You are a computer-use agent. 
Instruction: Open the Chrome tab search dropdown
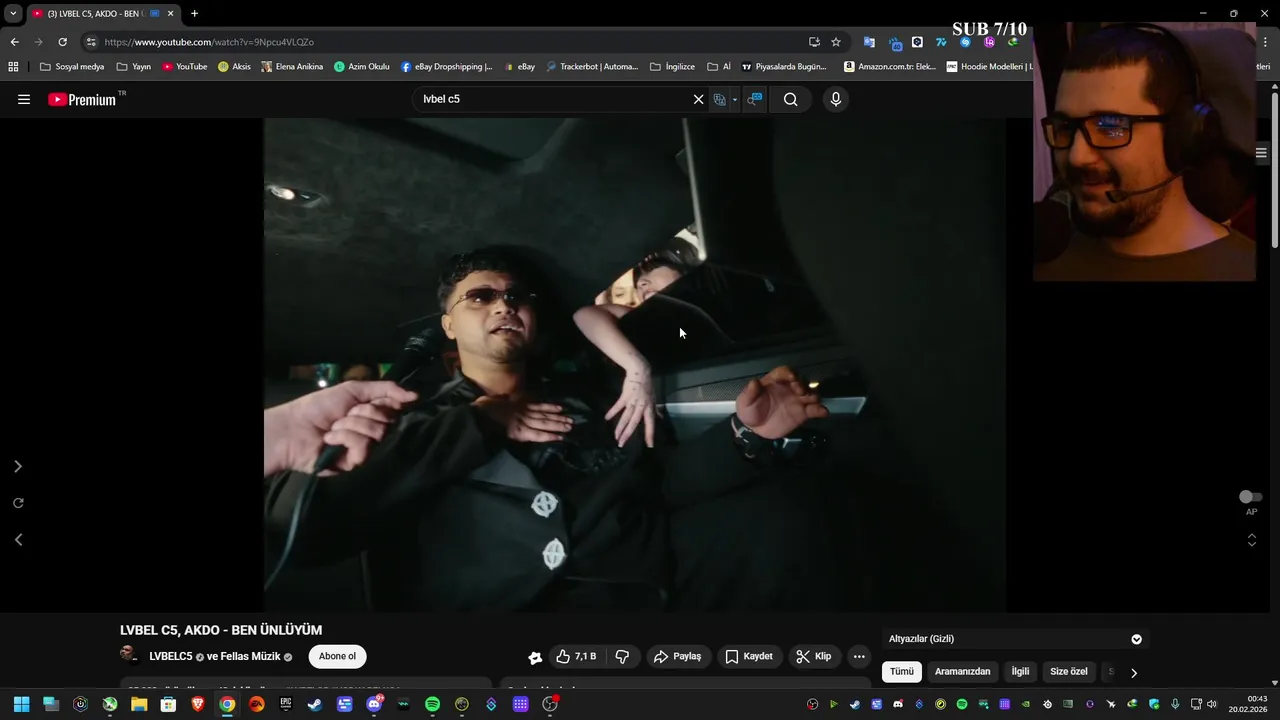click(x=13, y=13)
